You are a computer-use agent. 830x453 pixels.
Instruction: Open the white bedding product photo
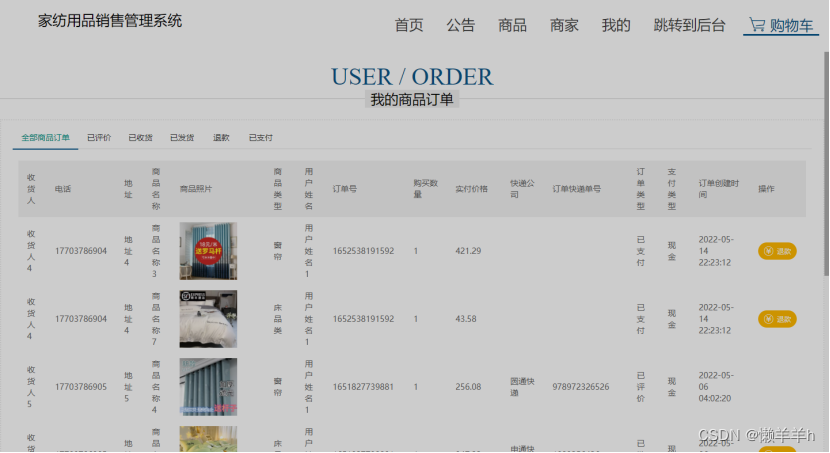(x=208, y=319)
